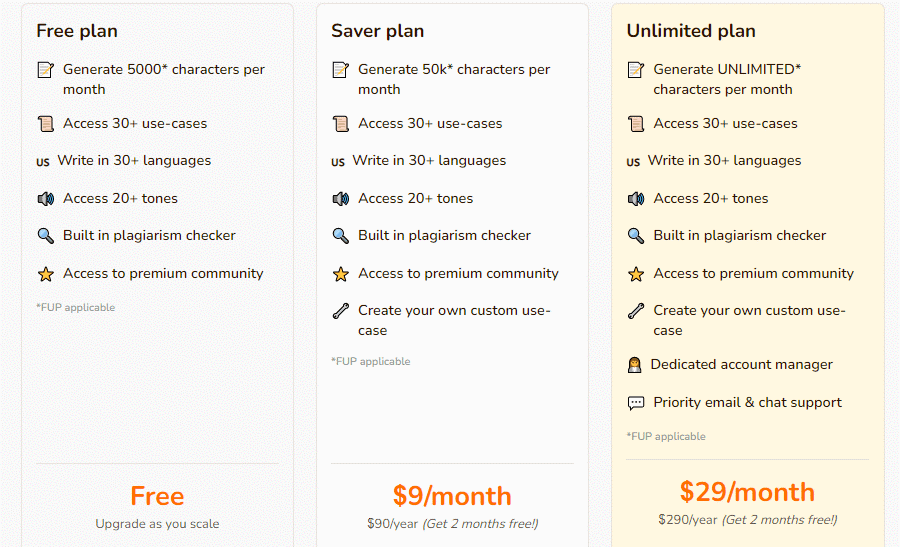Select the Free plan heading

77,31
